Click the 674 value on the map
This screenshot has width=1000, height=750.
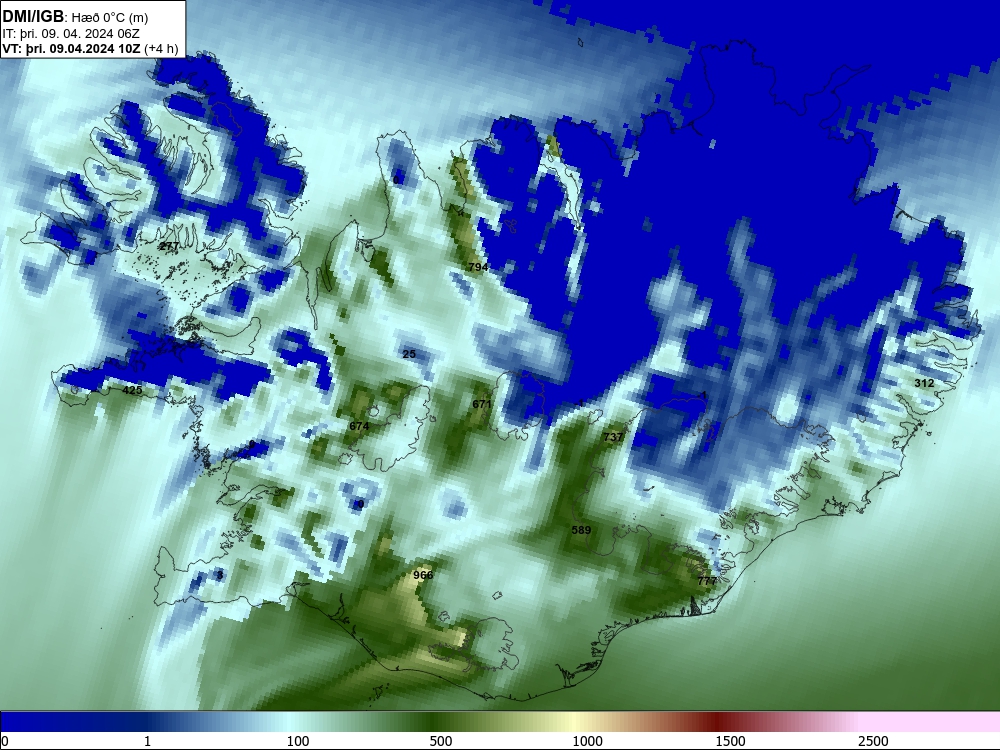point(359,426)
